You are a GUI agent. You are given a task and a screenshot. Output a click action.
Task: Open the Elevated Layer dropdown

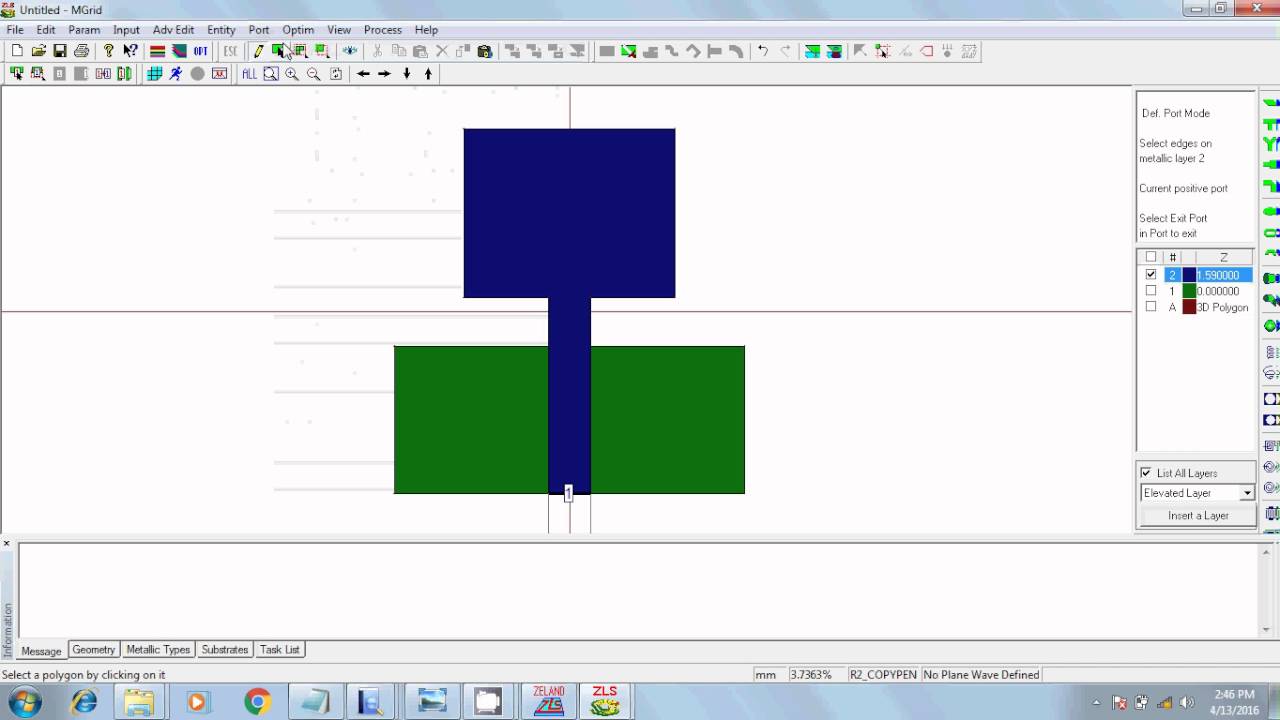[1247, 493]
